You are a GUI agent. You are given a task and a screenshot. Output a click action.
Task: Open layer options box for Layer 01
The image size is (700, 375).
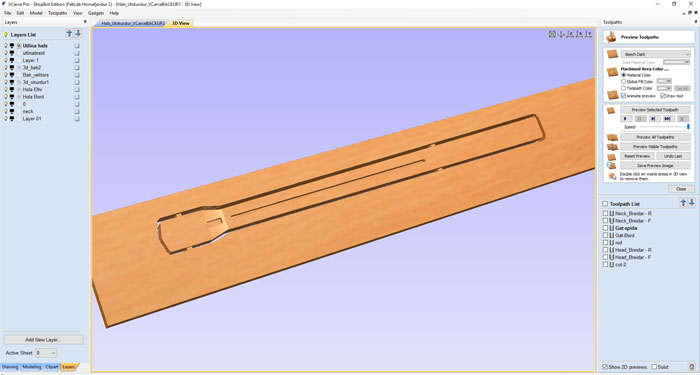[77, 119]
